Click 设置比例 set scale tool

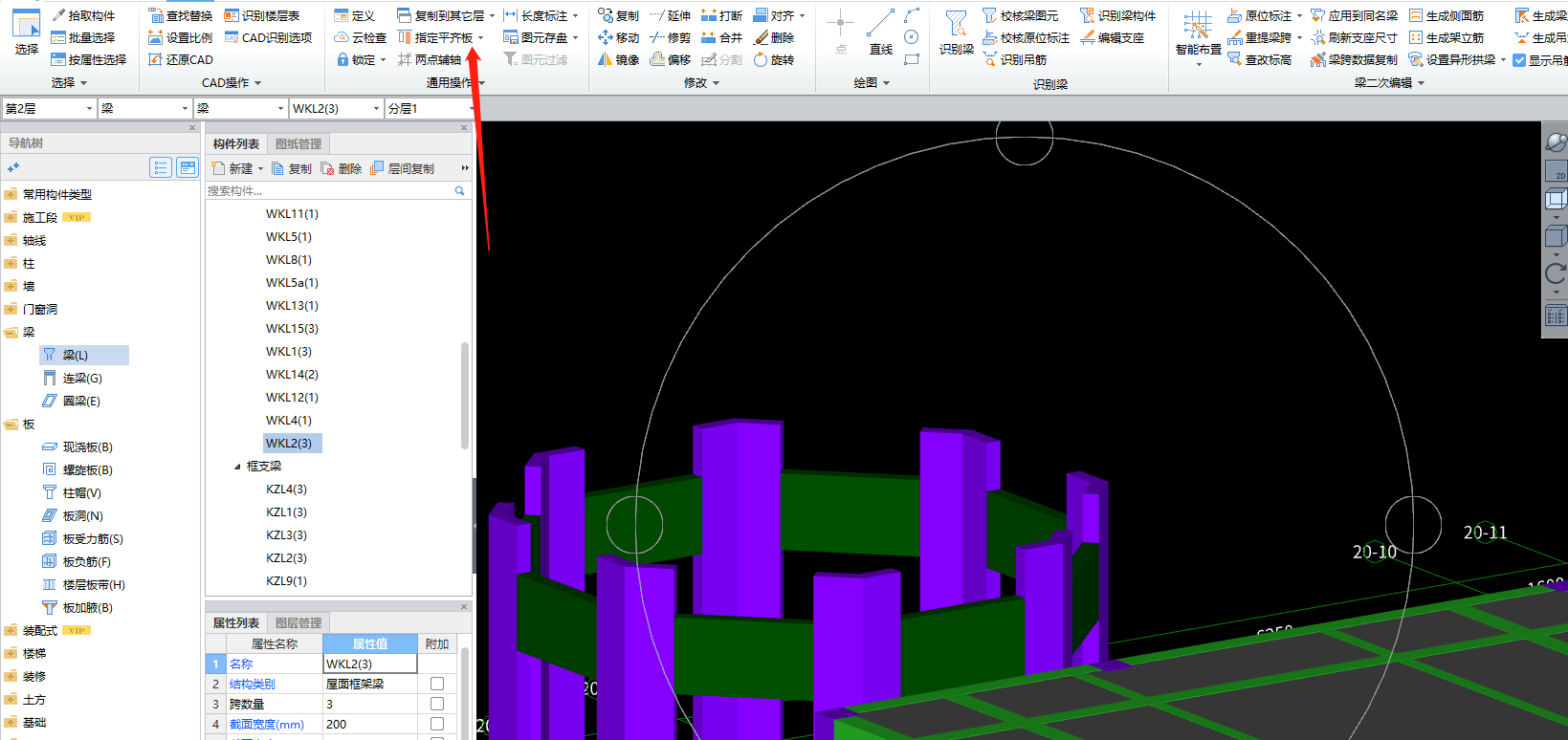point(180,37)
